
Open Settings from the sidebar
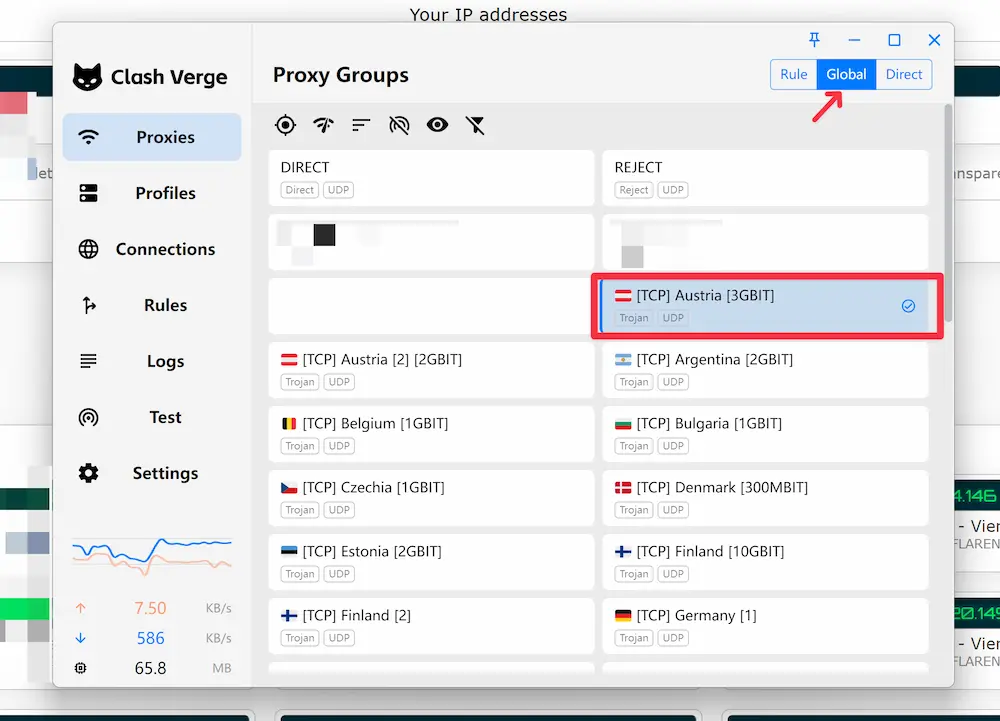pyautogui.click(x=152, y=473)
